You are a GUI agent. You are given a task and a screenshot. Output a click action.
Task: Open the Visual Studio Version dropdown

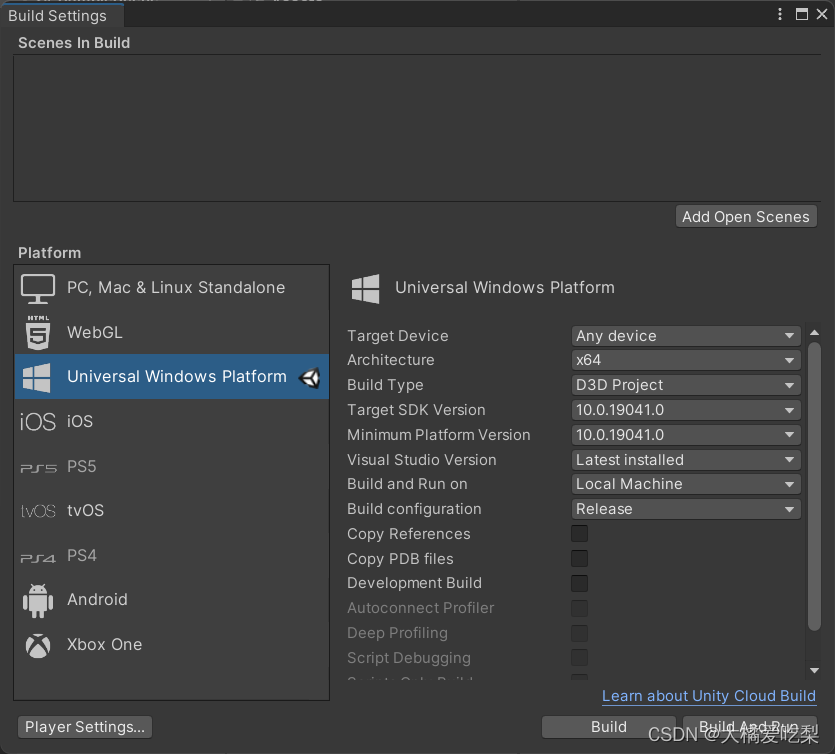686,460
